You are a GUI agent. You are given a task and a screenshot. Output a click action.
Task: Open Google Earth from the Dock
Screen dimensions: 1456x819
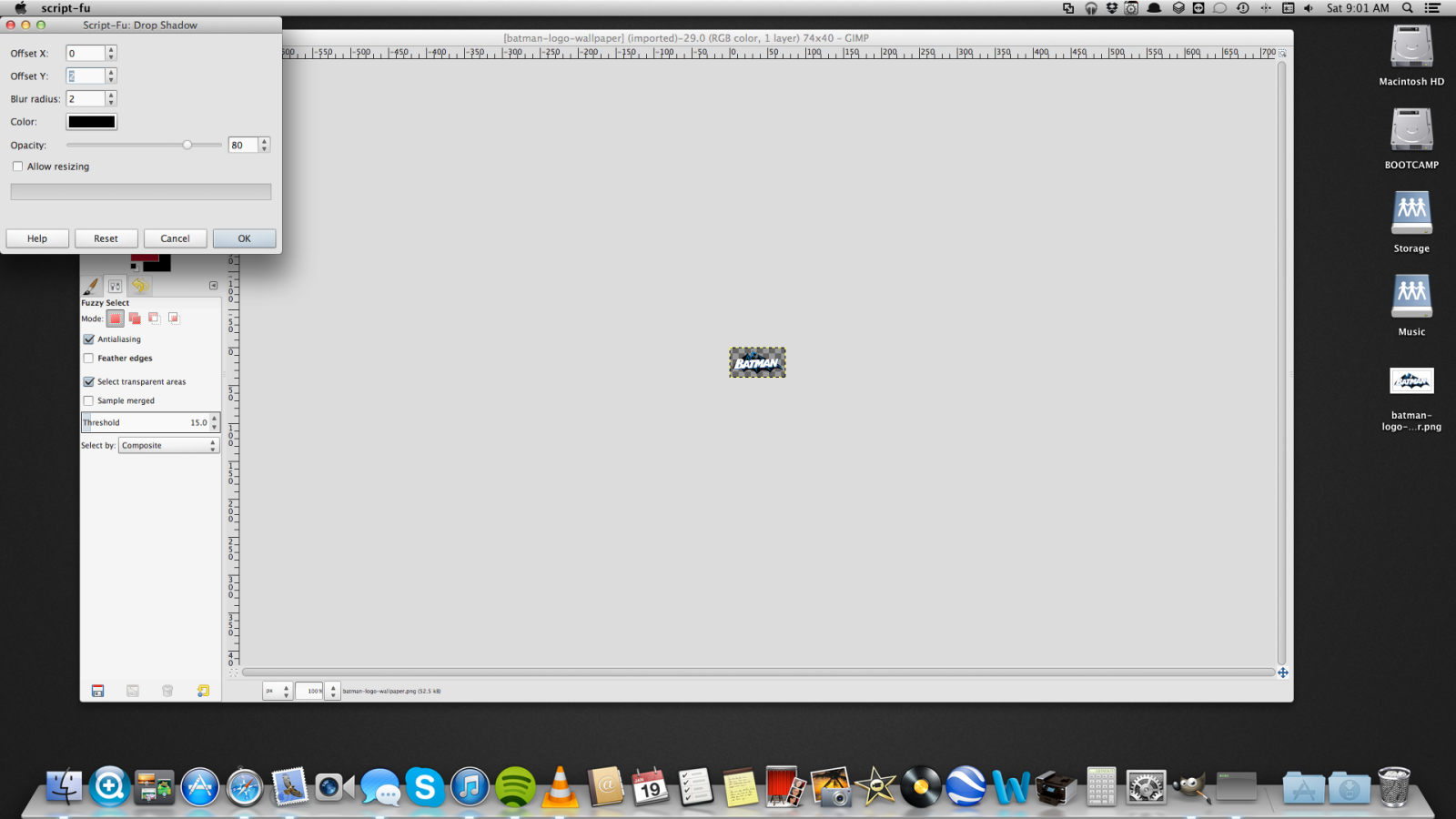click(966, 787)
